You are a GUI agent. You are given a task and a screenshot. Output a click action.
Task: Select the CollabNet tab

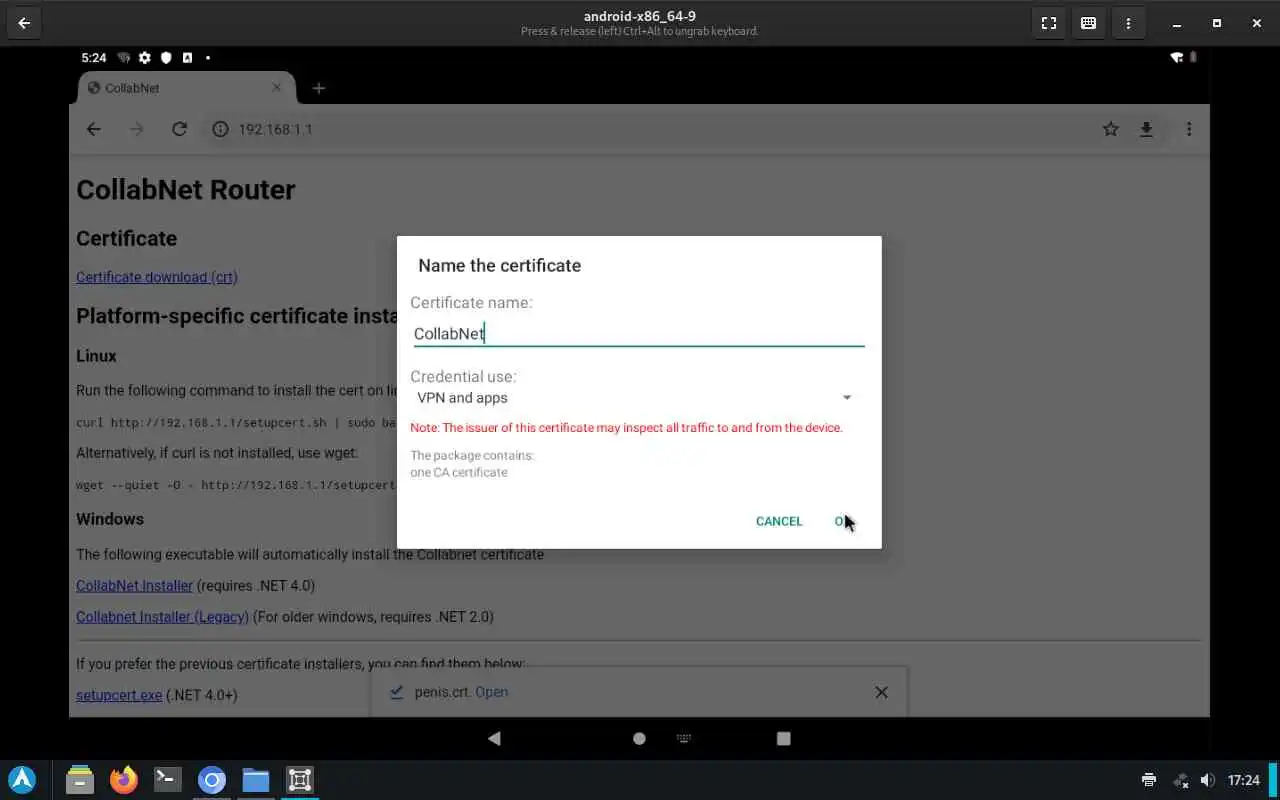click(187, 88)
